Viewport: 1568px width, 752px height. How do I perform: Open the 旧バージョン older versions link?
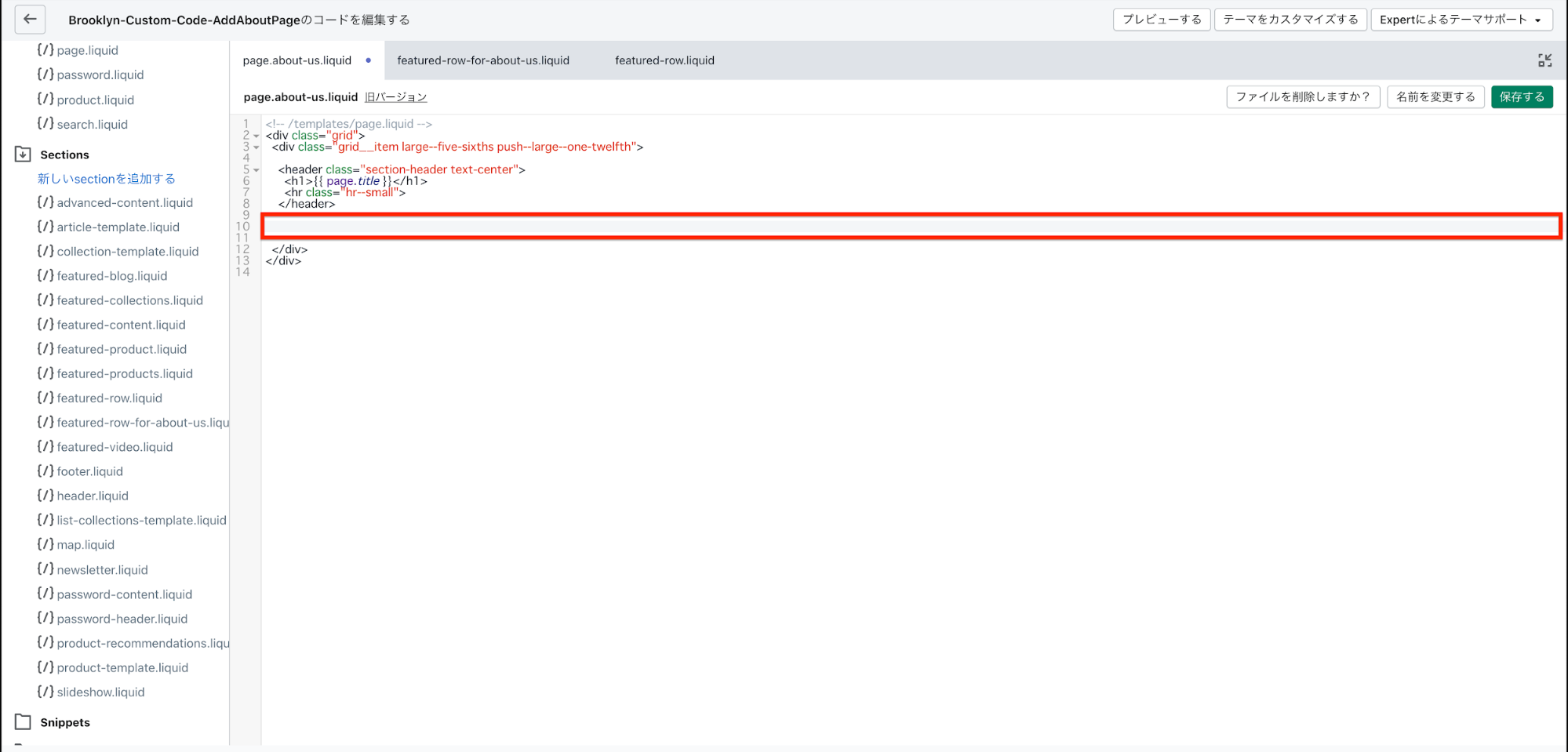point(395,97)
